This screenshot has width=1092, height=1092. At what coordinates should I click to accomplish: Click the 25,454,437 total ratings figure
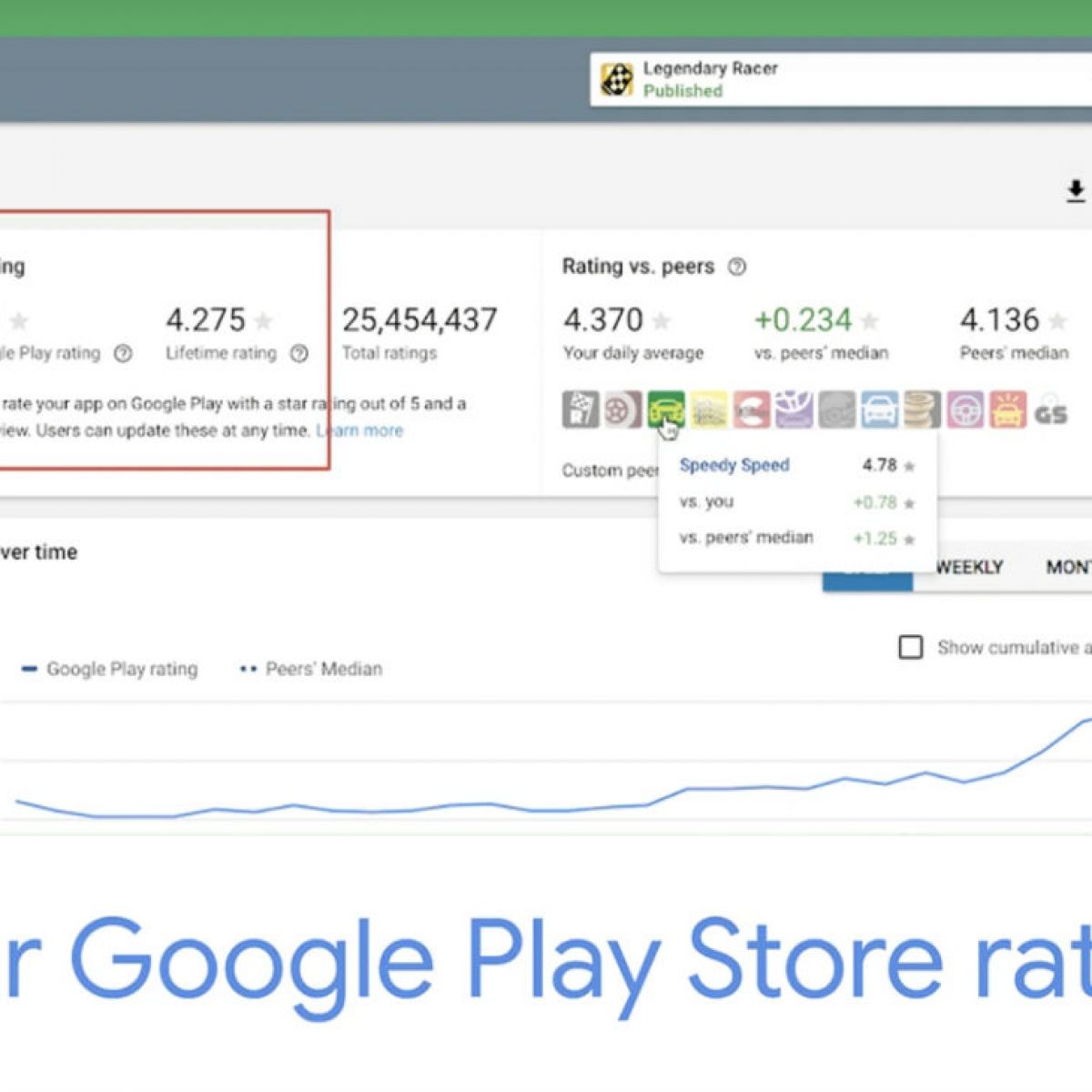420,320
